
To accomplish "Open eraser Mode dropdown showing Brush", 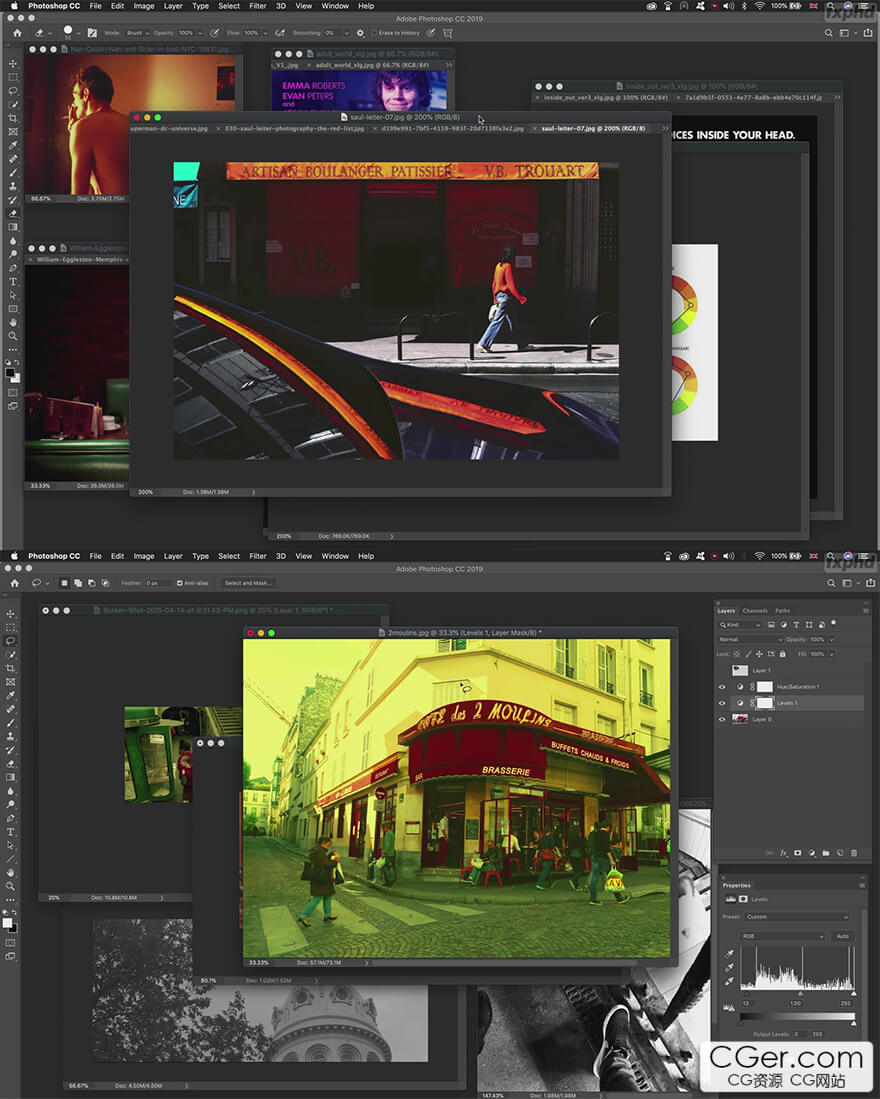I will pyautogui.click(x=137, y=33).
